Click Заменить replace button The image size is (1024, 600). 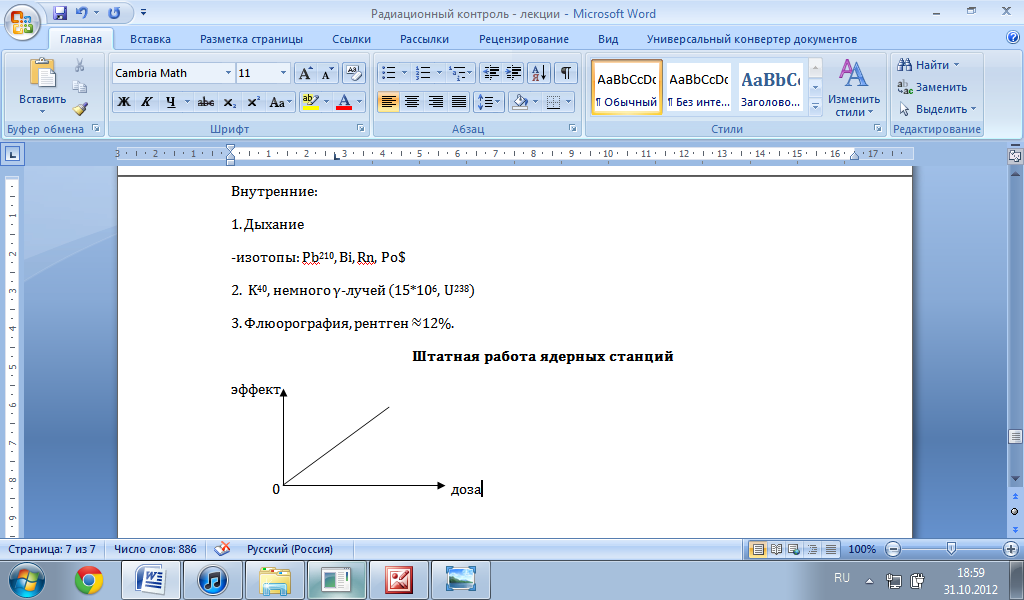(932, 87)
